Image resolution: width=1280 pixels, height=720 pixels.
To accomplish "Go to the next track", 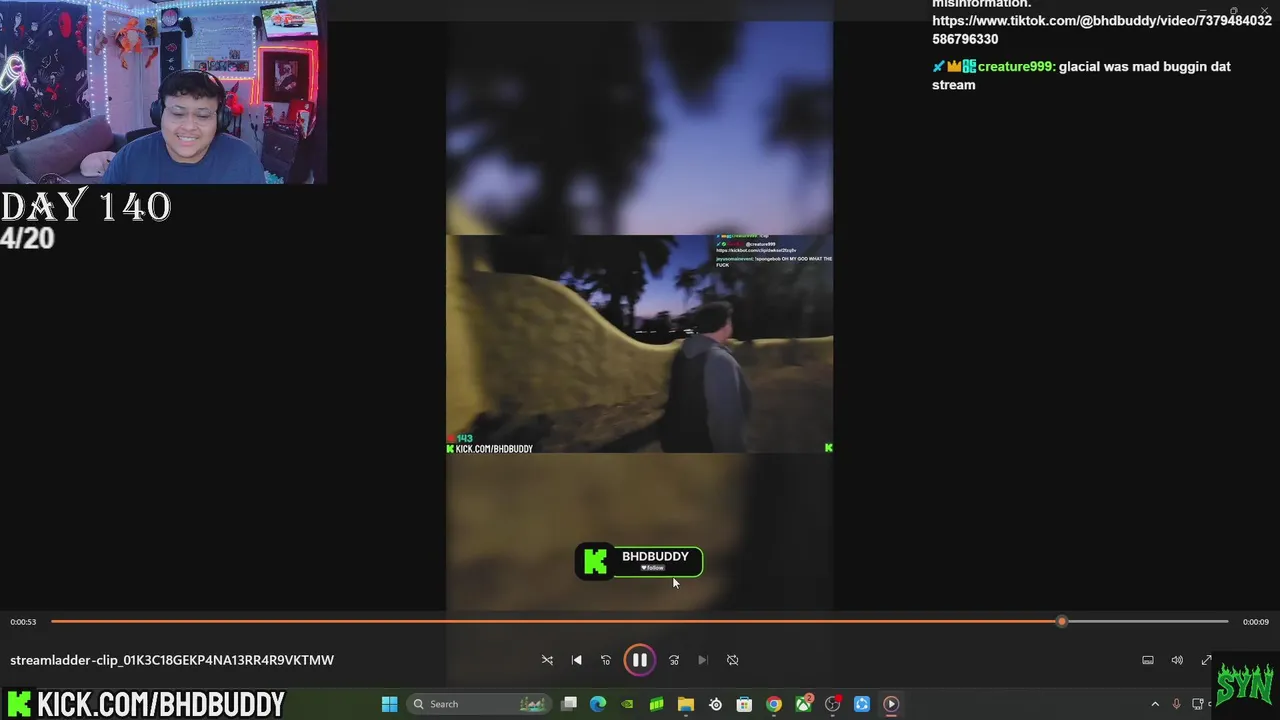I will click(x=702, y=660).
